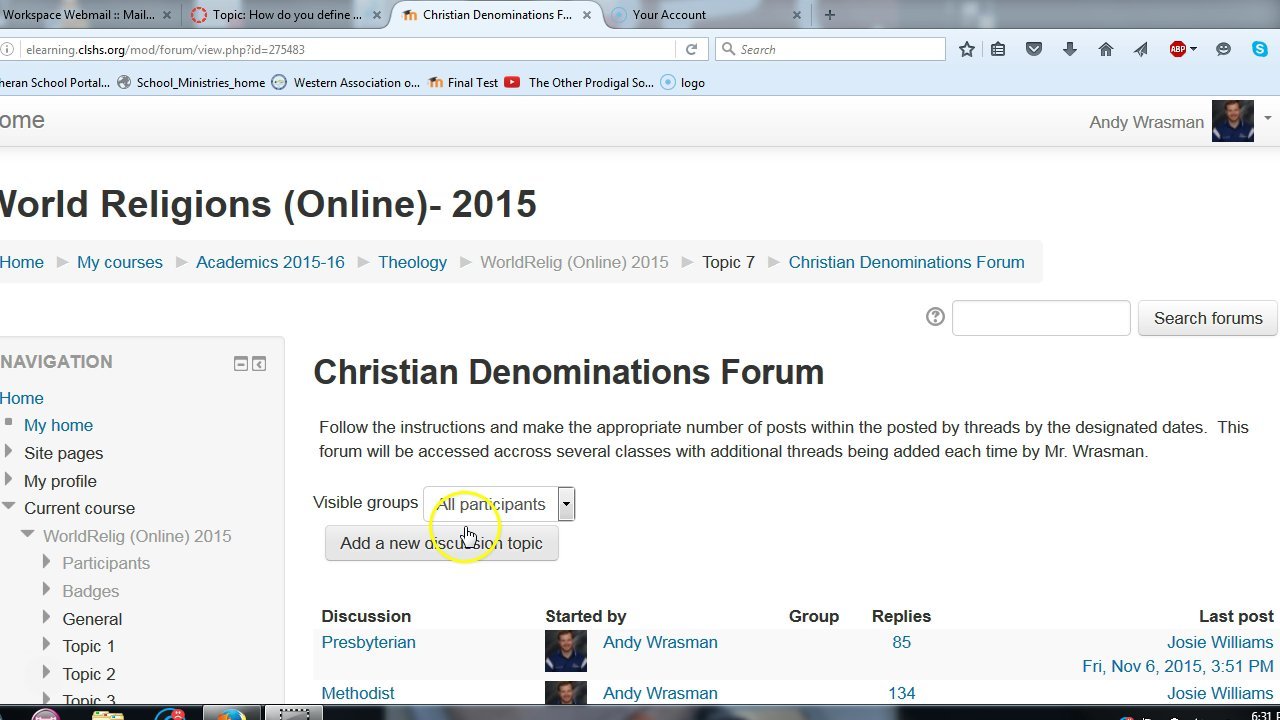Collapse the Current course tree node
Viewport: 1280px width, 720px height.
click(9, 507)
